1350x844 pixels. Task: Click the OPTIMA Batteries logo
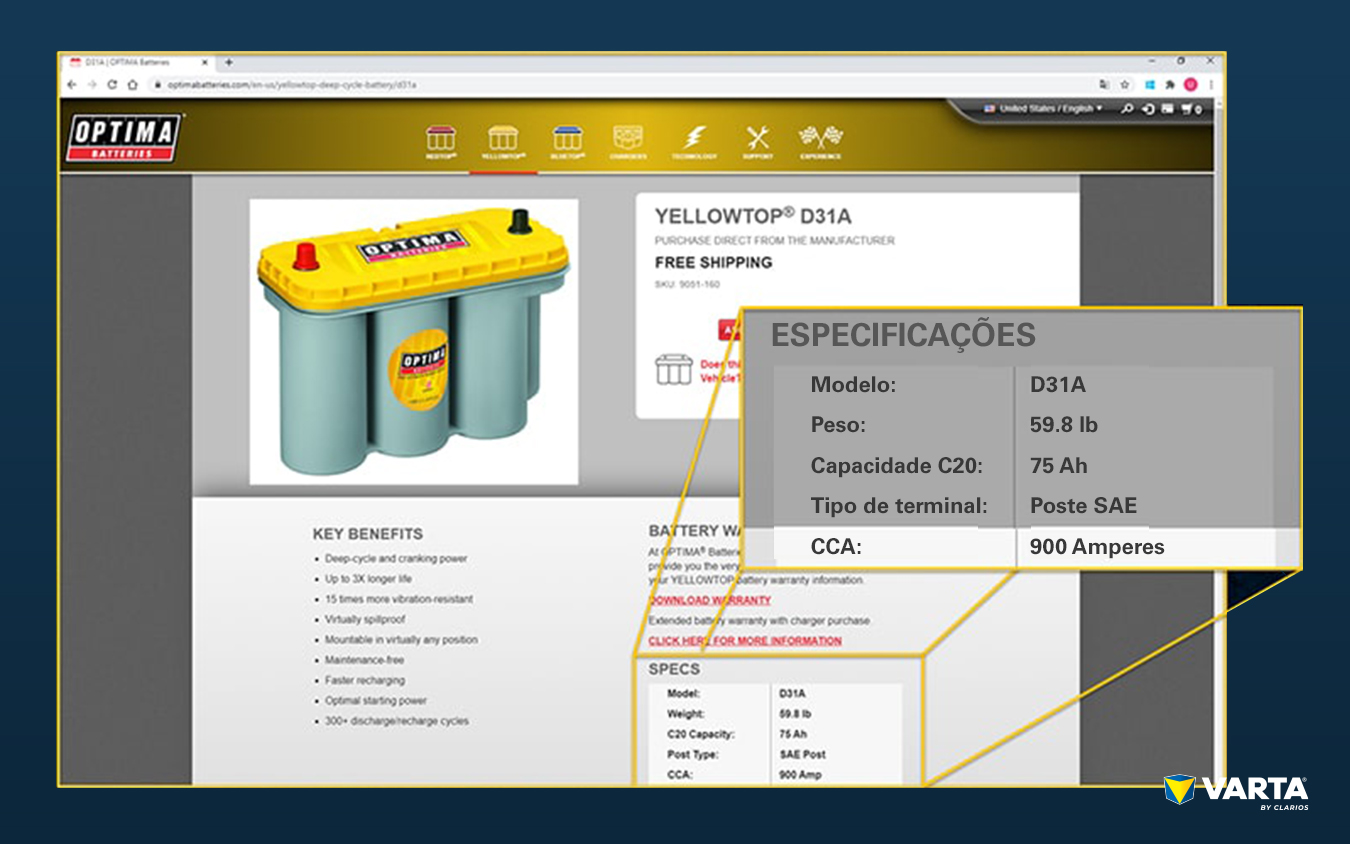(x=124, y=138)
